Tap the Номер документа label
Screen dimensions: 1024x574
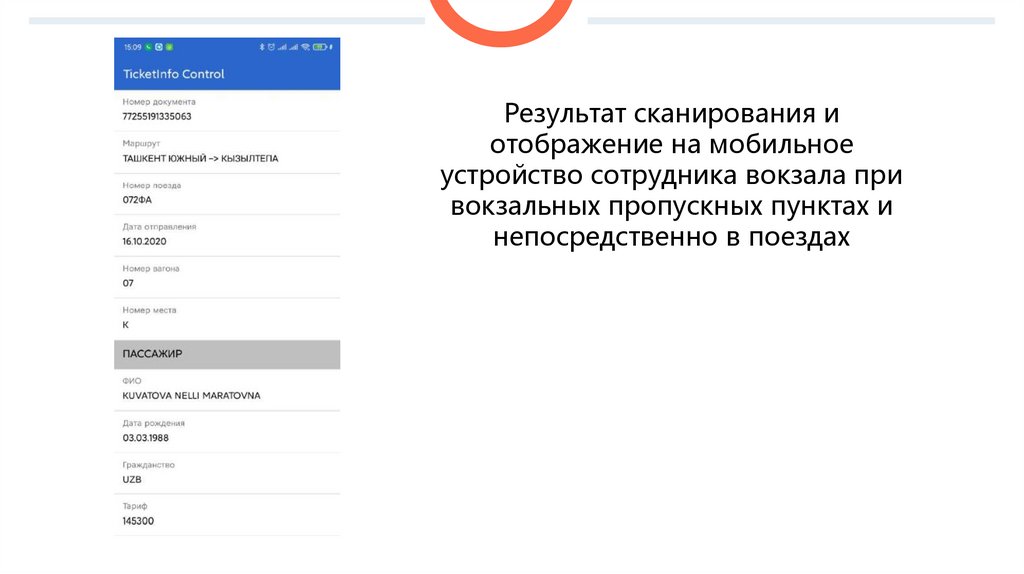[x=159, y=102]
